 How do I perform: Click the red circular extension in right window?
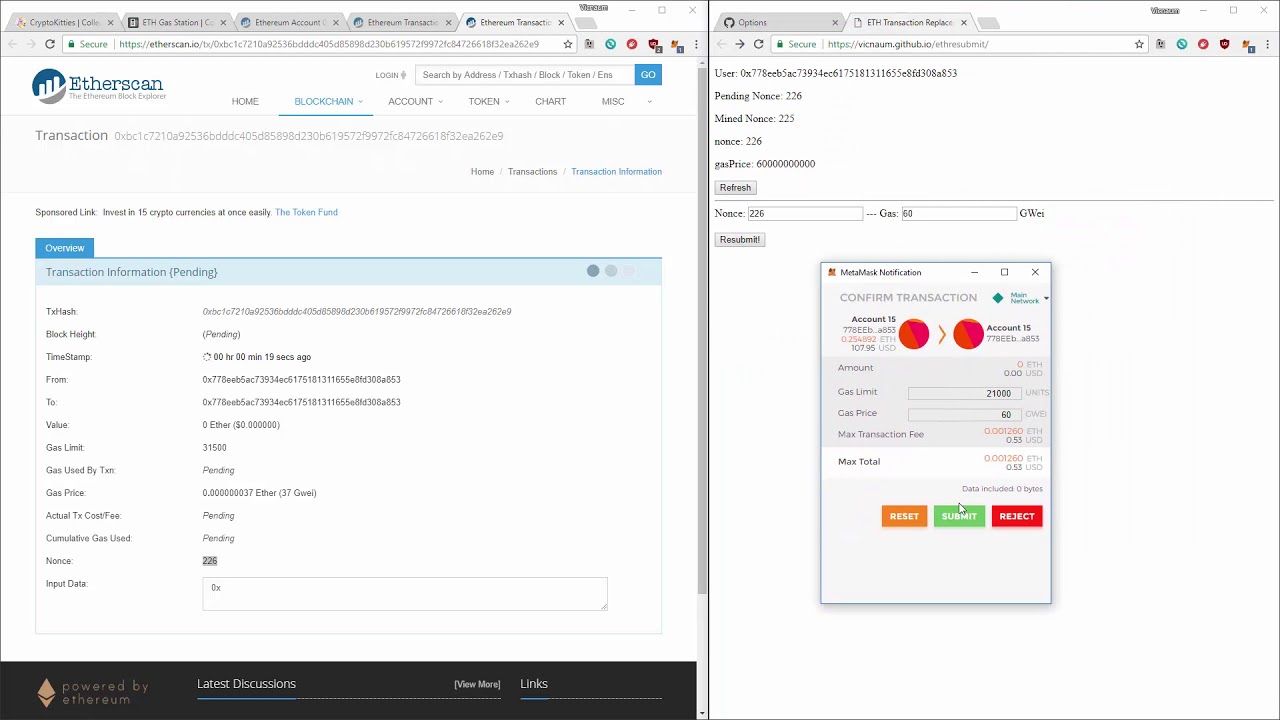coord(1203,44)
